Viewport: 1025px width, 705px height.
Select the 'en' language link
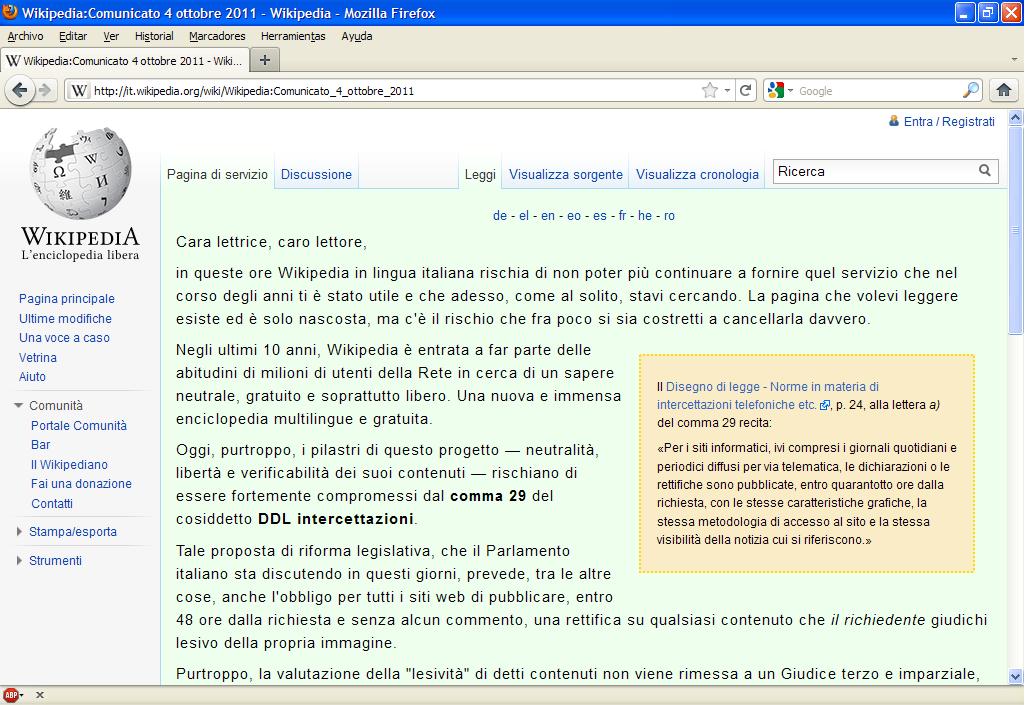tap(547, 215)
